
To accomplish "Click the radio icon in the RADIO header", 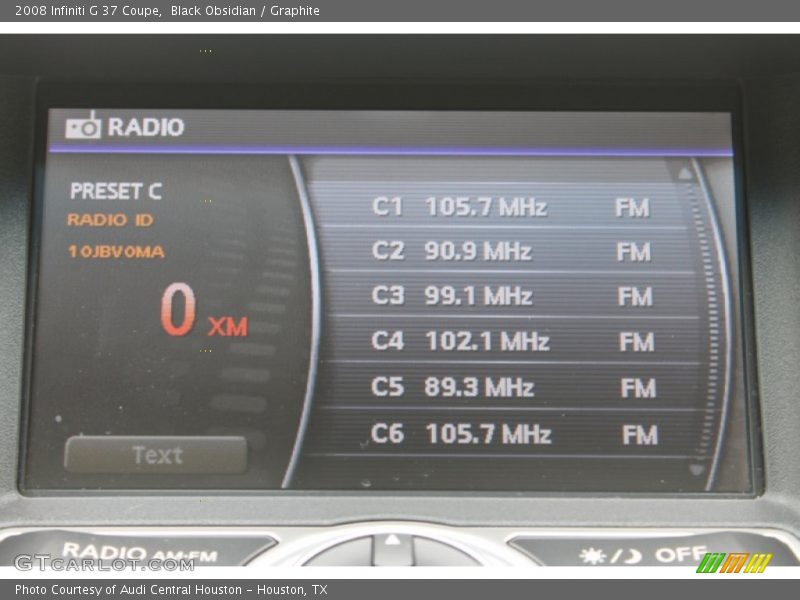I will 85,126.
